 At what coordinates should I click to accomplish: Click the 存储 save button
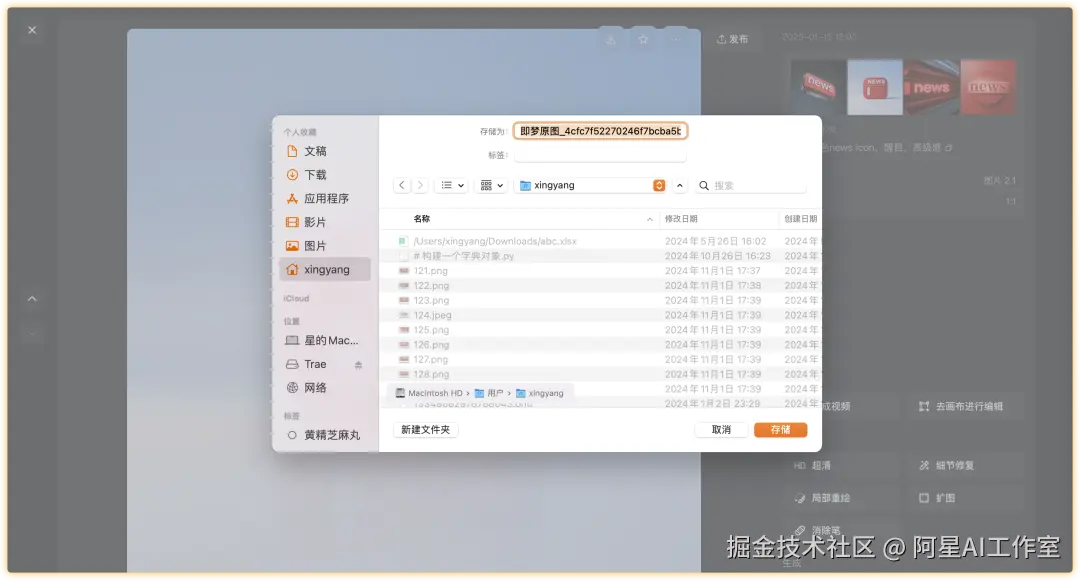781,429
